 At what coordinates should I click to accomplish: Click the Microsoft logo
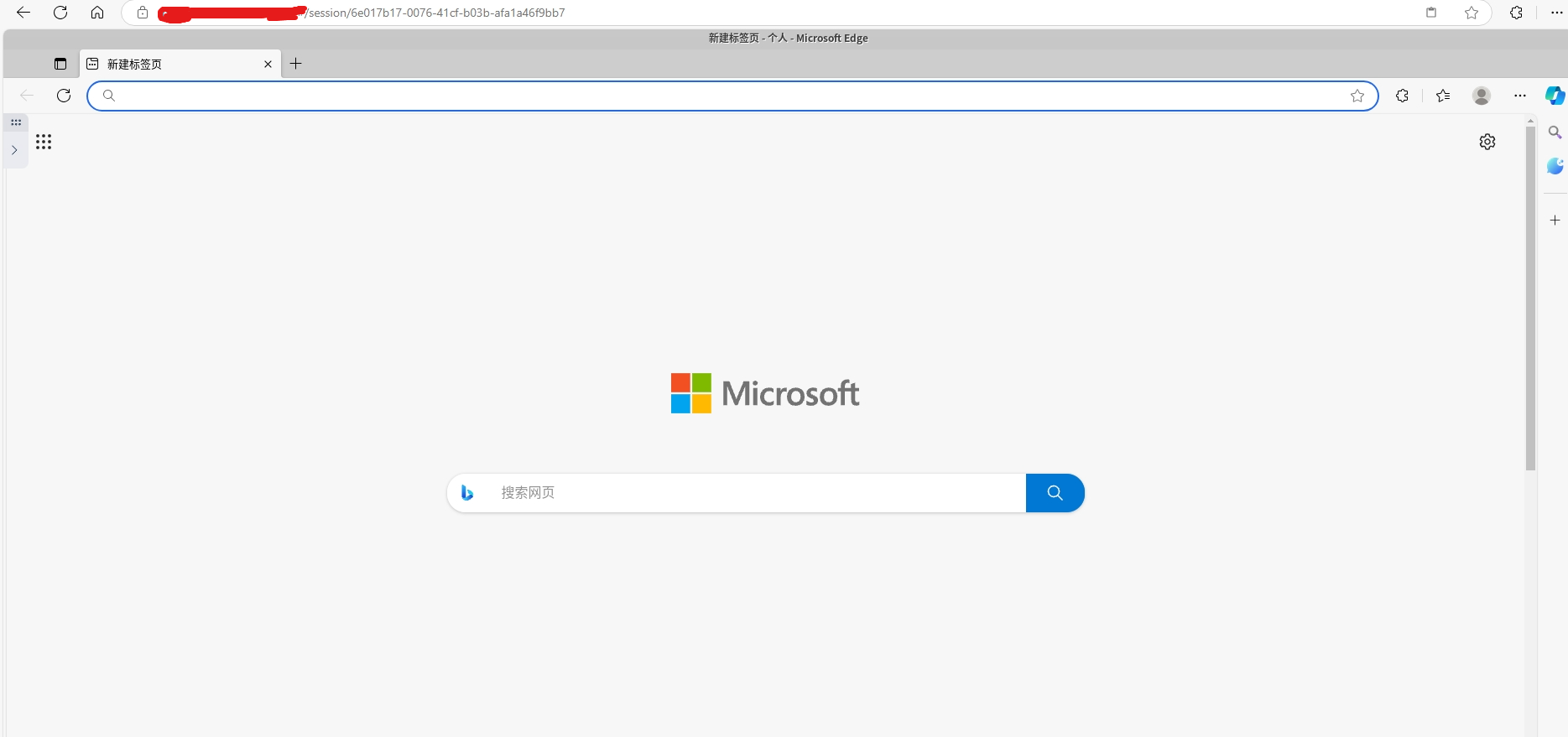pyautogui.click(x=765, y=393)
